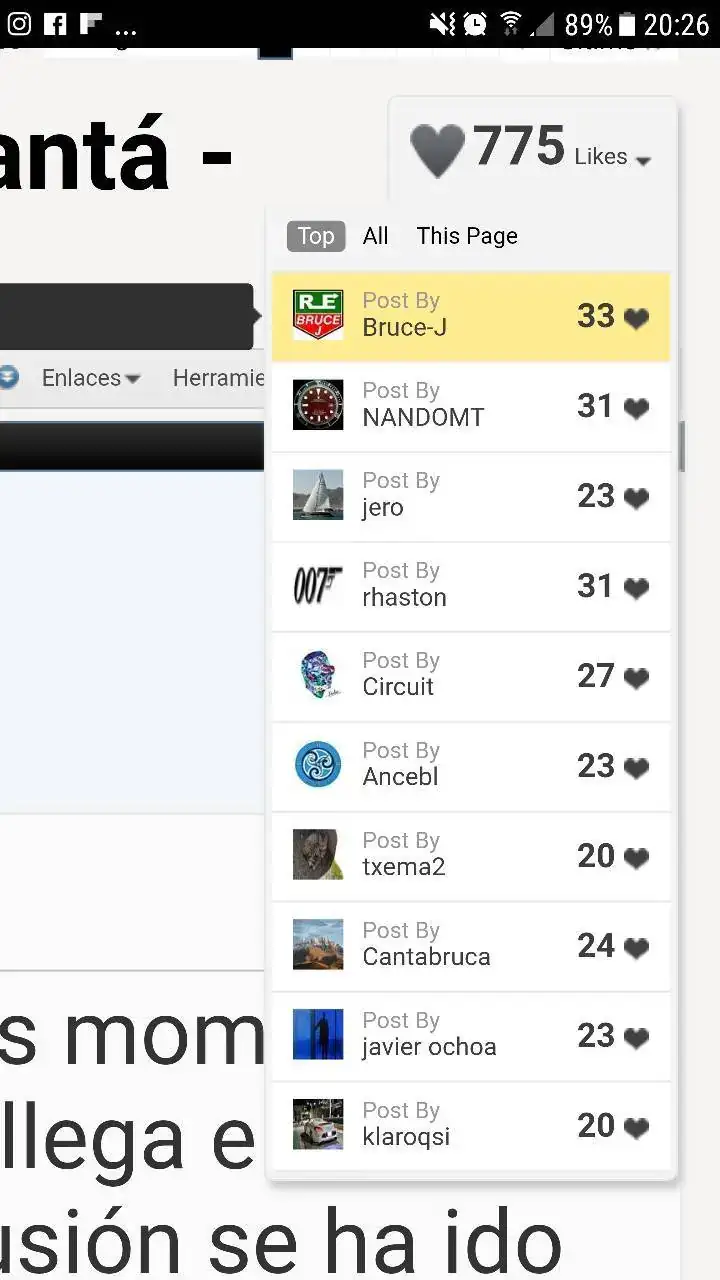The image size is (720, 1280).
Task: Go to the post by klaroqsi
Action: tap(471, 1125)
